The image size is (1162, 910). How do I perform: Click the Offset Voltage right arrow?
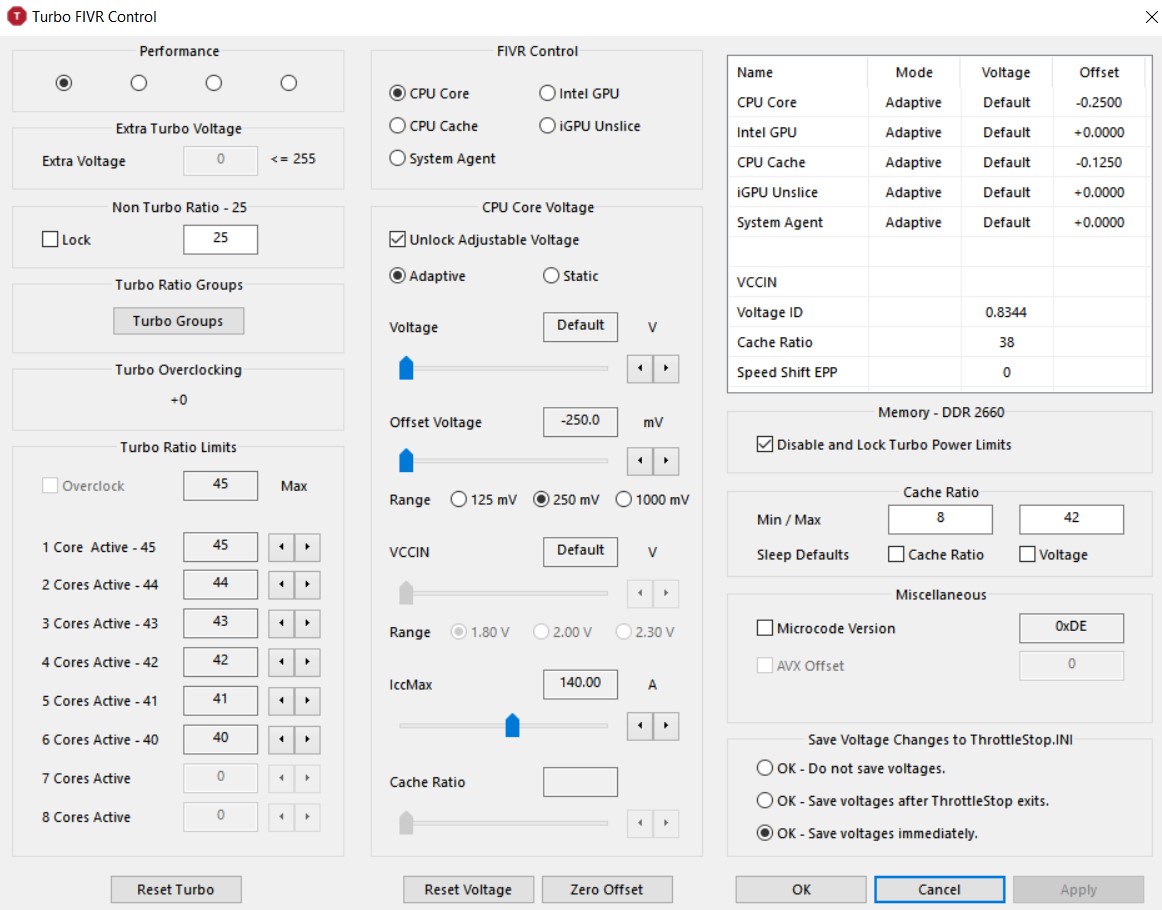[666, 461]
